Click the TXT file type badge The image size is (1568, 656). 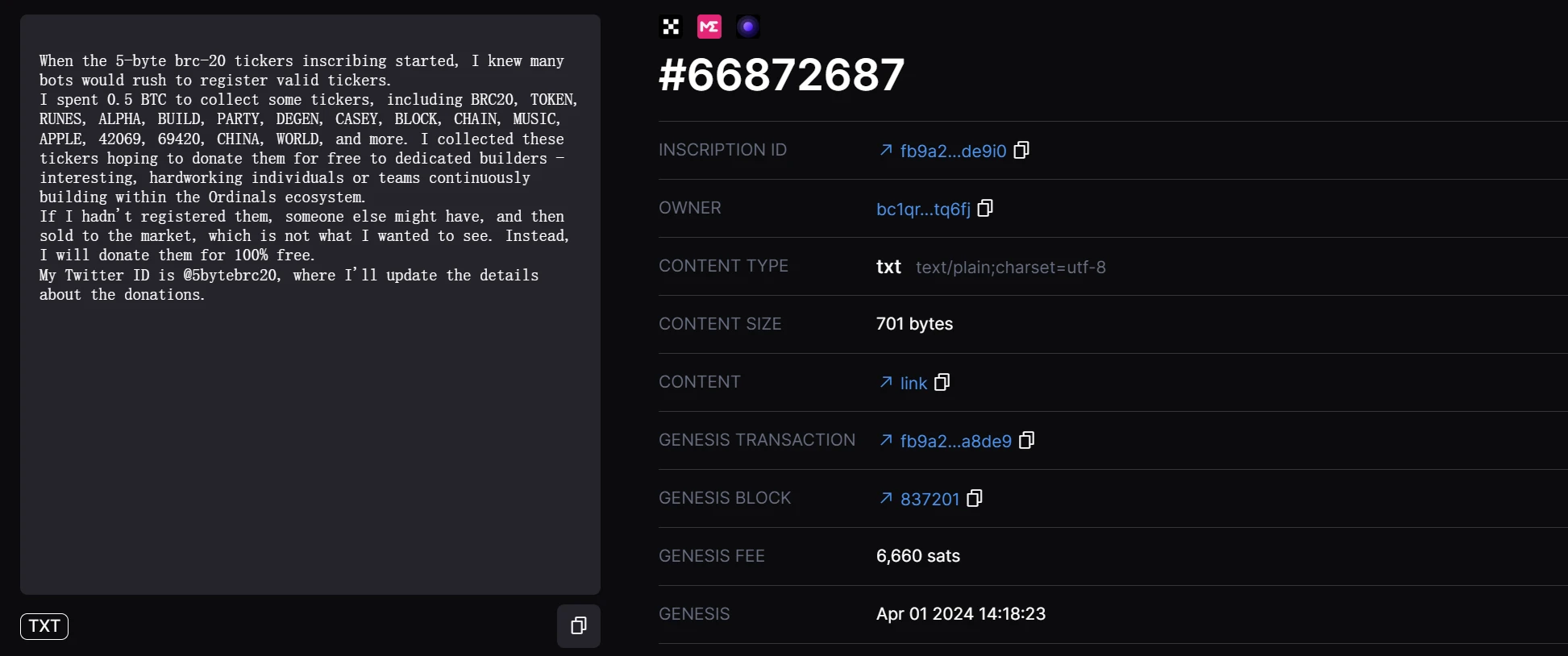[x=44, y=626]
